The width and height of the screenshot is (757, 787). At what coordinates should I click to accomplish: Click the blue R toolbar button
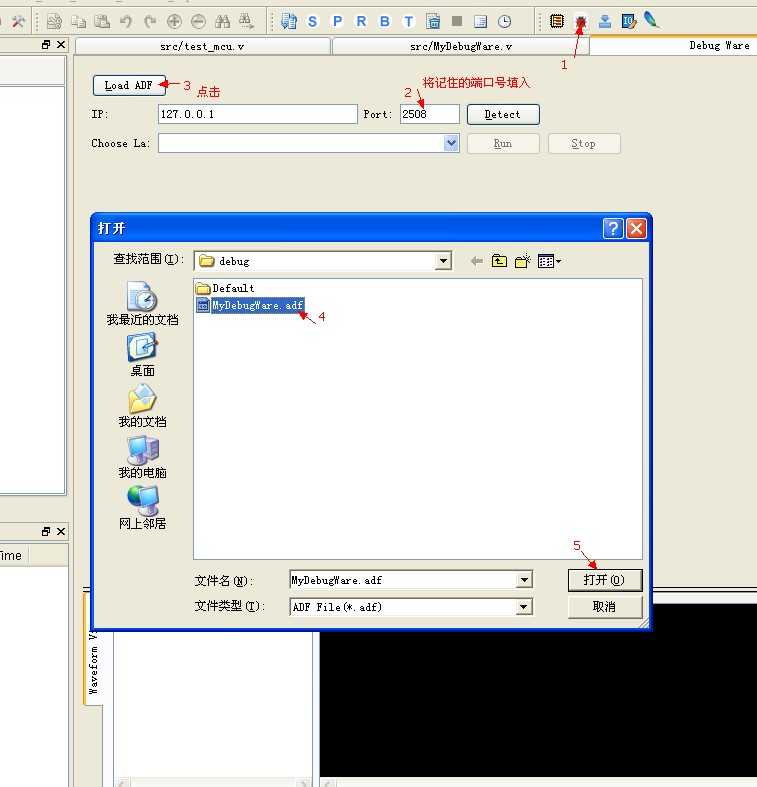pyautogui.click(x=361, y=22)
